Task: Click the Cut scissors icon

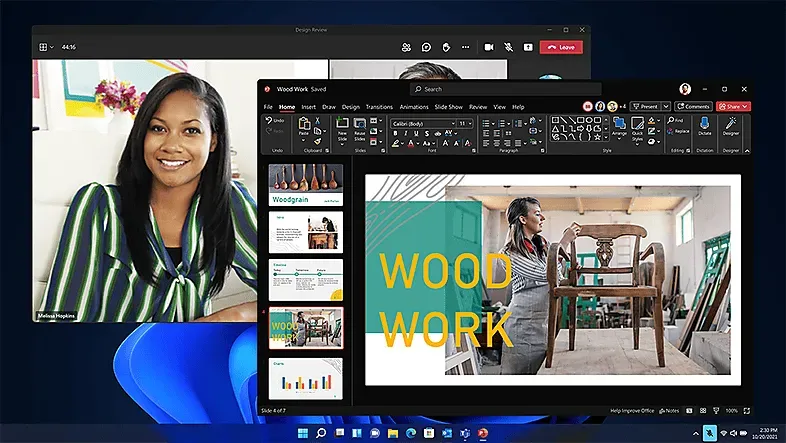Action: (x=317, y=121)
